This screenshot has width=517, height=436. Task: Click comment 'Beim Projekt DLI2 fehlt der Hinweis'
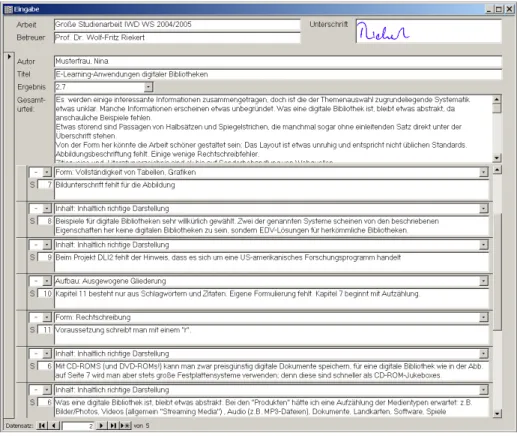coord(271,262)
